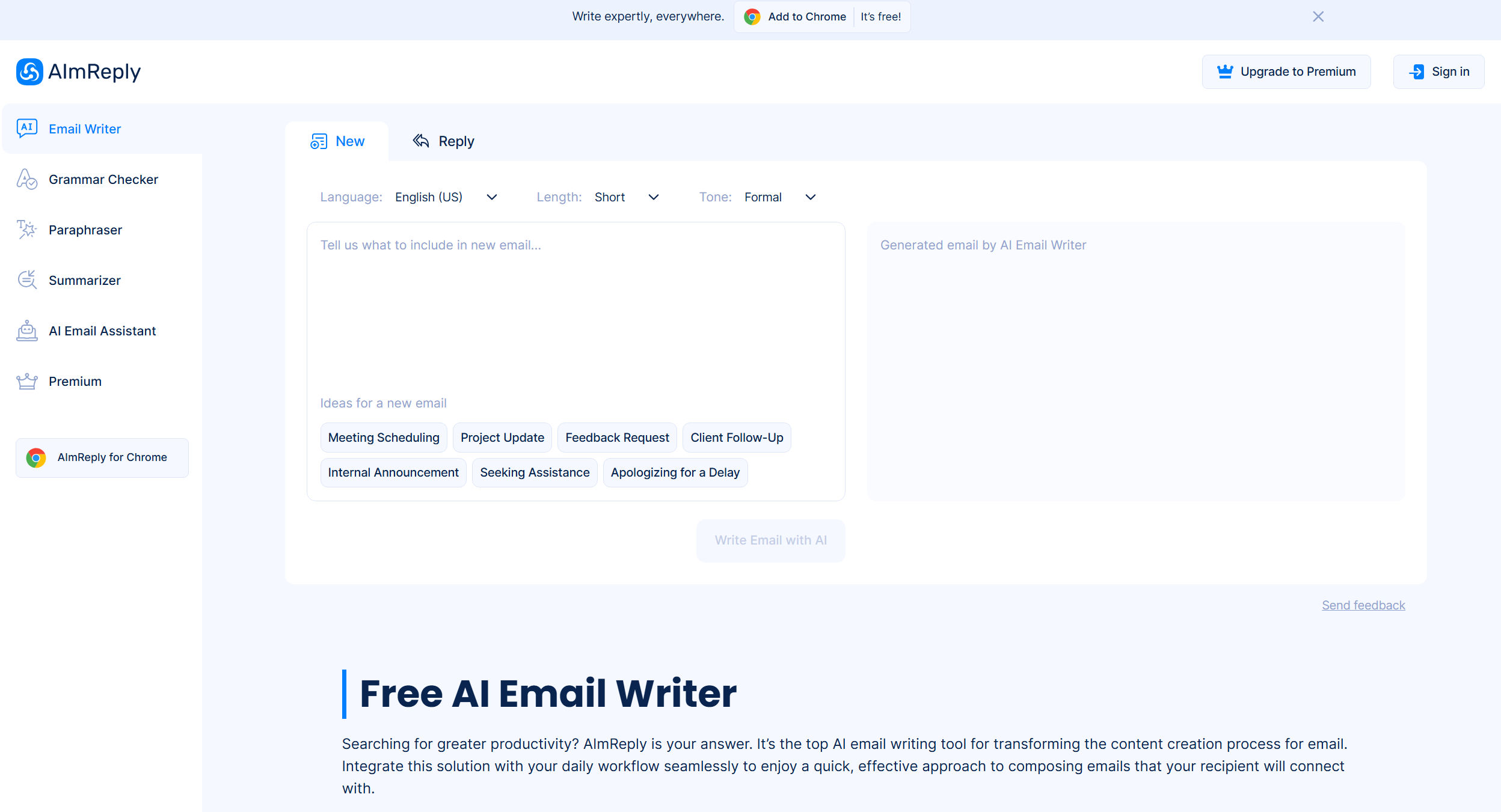Open the Language dropdown English (US)
The height and width of the screenshot is (812, 1501).
pos(446,197)
